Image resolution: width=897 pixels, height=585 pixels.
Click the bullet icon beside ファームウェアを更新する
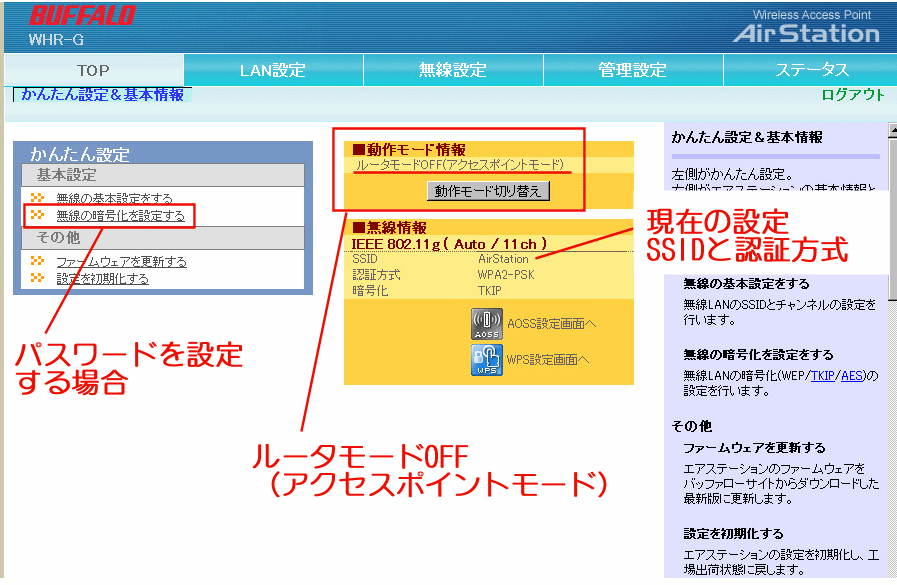click(38, 261)
